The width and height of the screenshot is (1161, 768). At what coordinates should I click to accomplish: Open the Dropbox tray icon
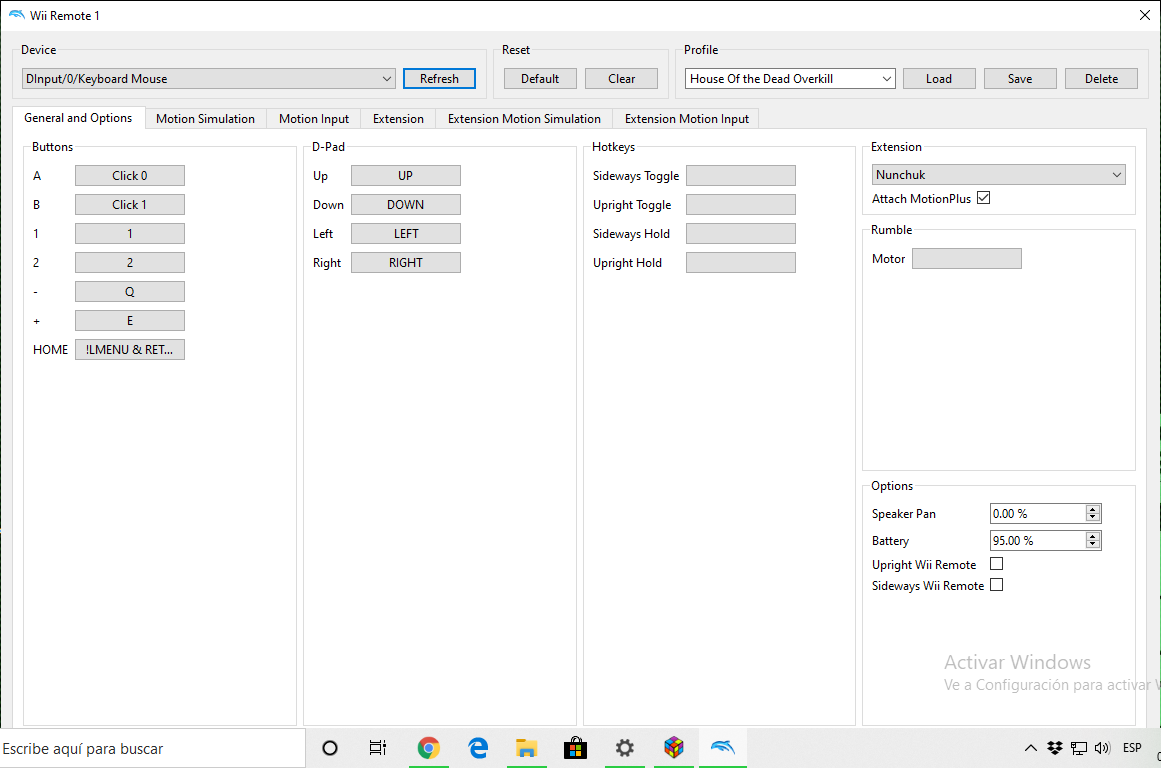(x=1054, y=748)
